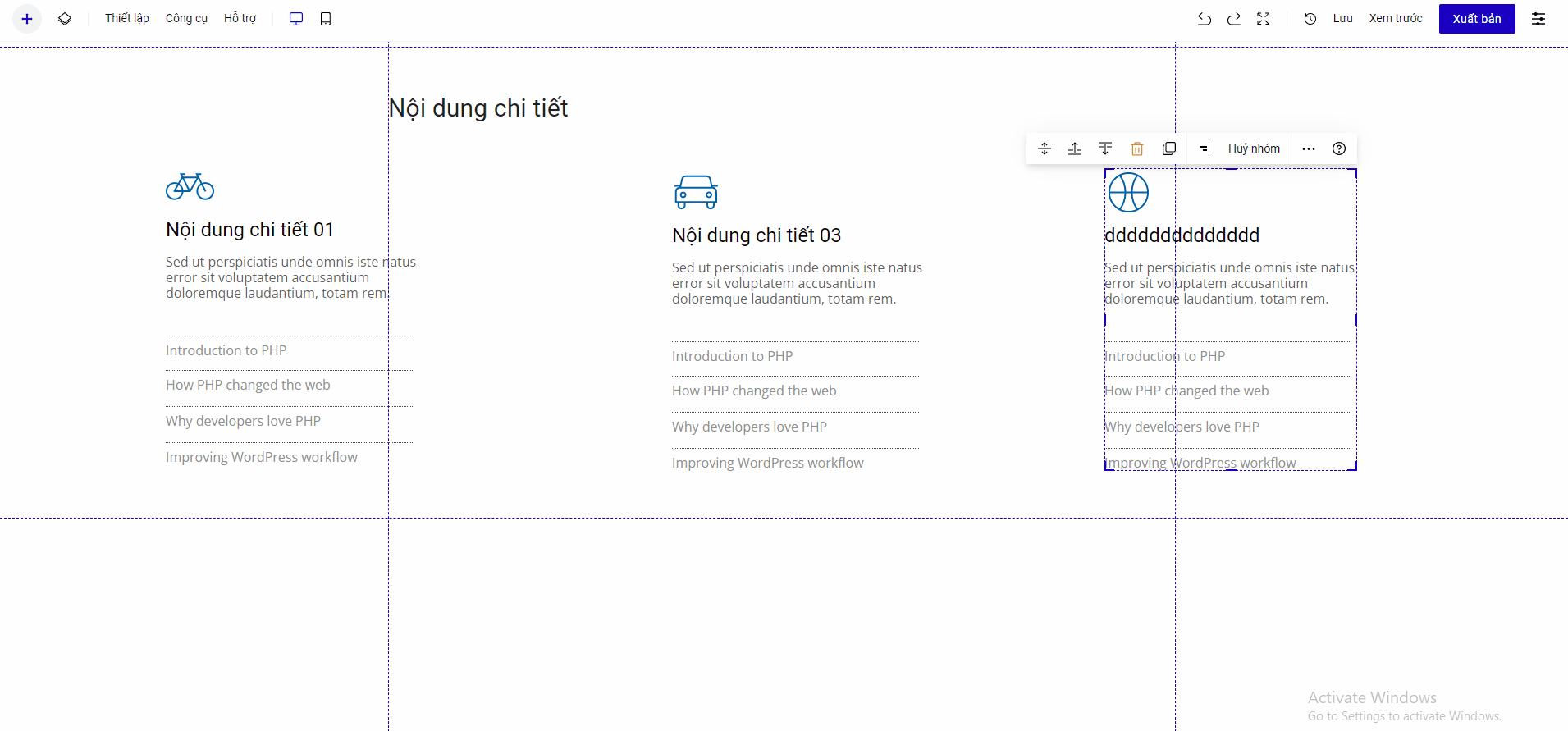Image resolution: width=1568 pixels, height=731 pixels.
Task: Click the blue plus add-element button
Action: coord(27,19)
